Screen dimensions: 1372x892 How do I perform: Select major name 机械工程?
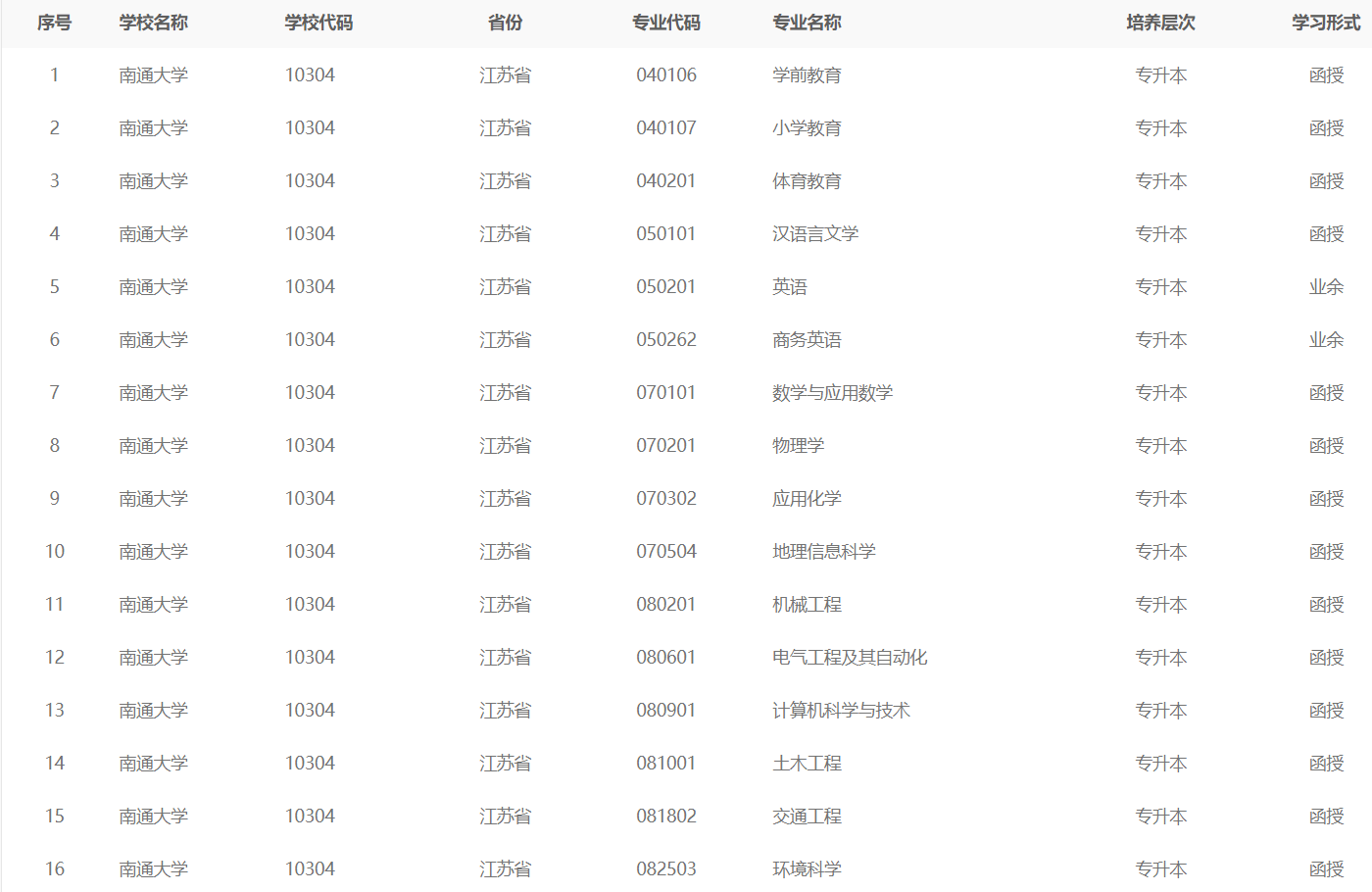[807, 605]
